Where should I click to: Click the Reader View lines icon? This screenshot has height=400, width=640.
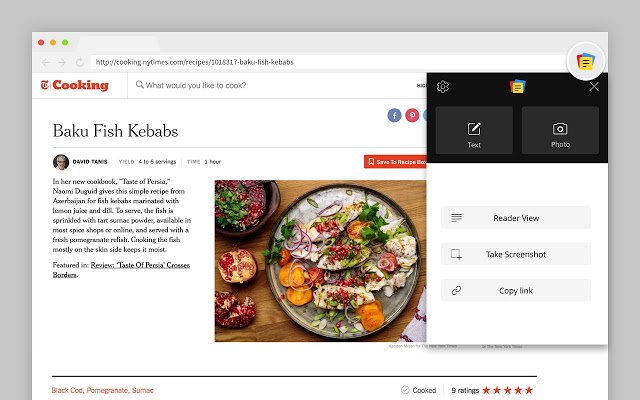456,218
